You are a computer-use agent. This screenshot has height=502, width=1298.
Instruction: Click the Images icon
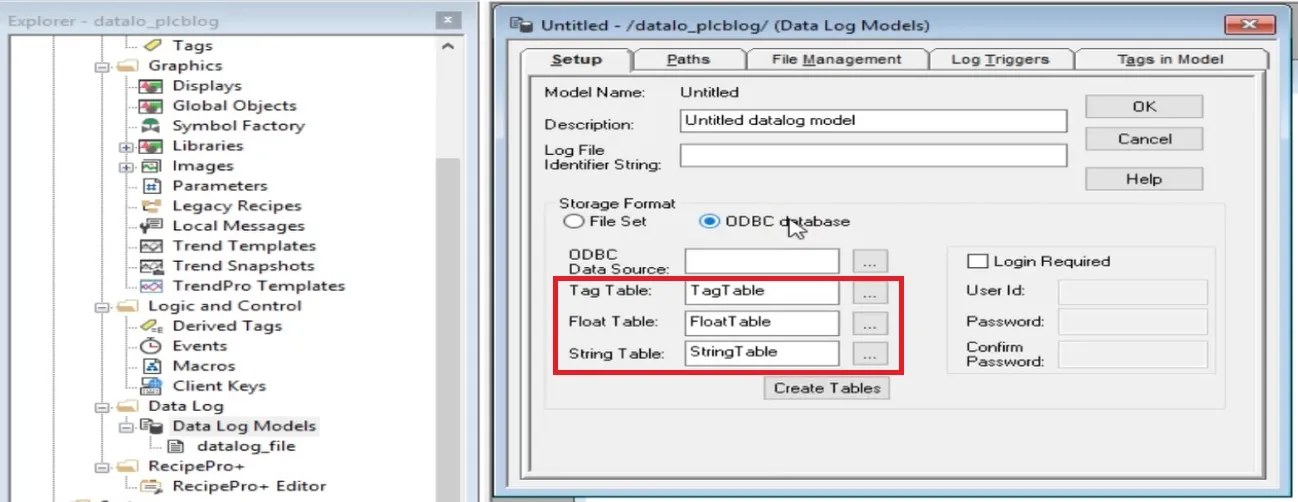coord(152,166)
